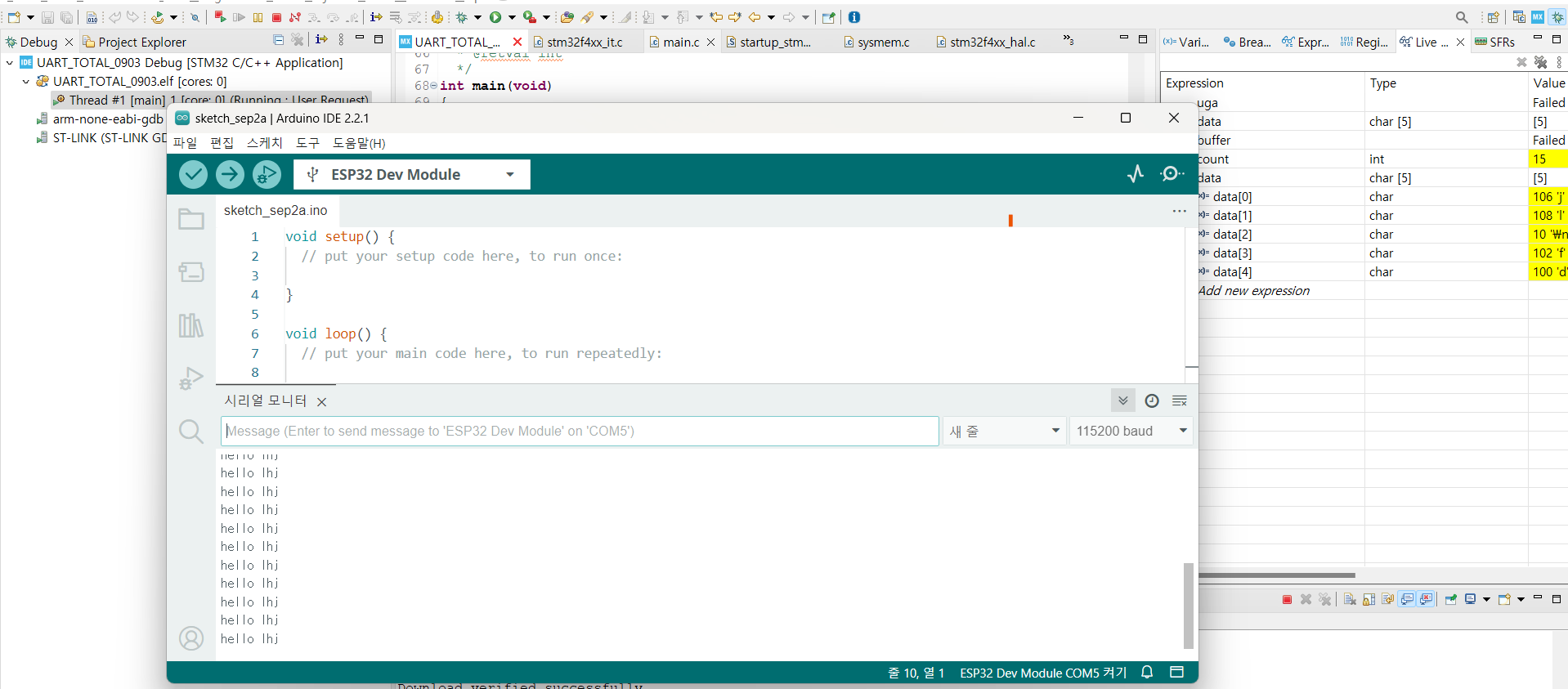Viewport: 1568px width, 689px height.
Task: Open the Arduino 스케치 menu
Action: pos(264,143)
